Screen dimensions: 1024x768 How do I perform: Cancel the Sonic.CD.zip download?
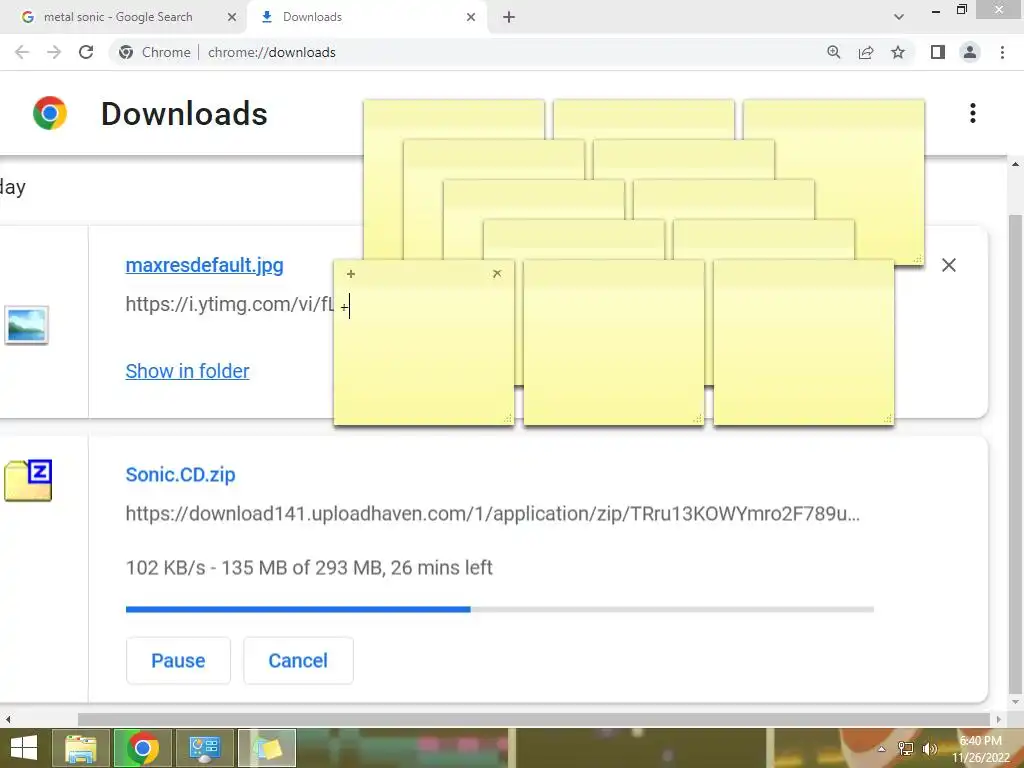298,660
